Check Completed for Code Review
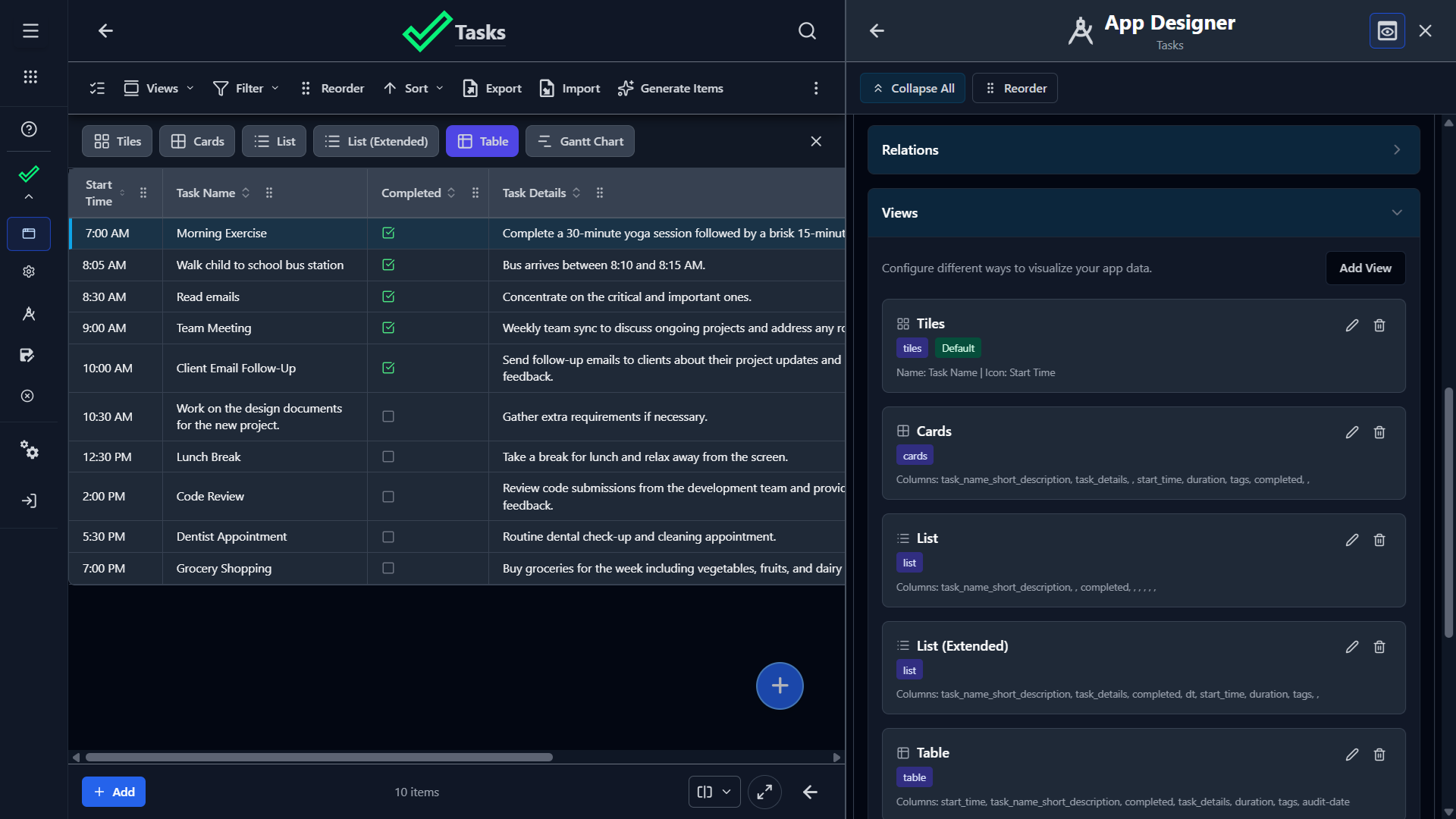 (x=388, y=497)
